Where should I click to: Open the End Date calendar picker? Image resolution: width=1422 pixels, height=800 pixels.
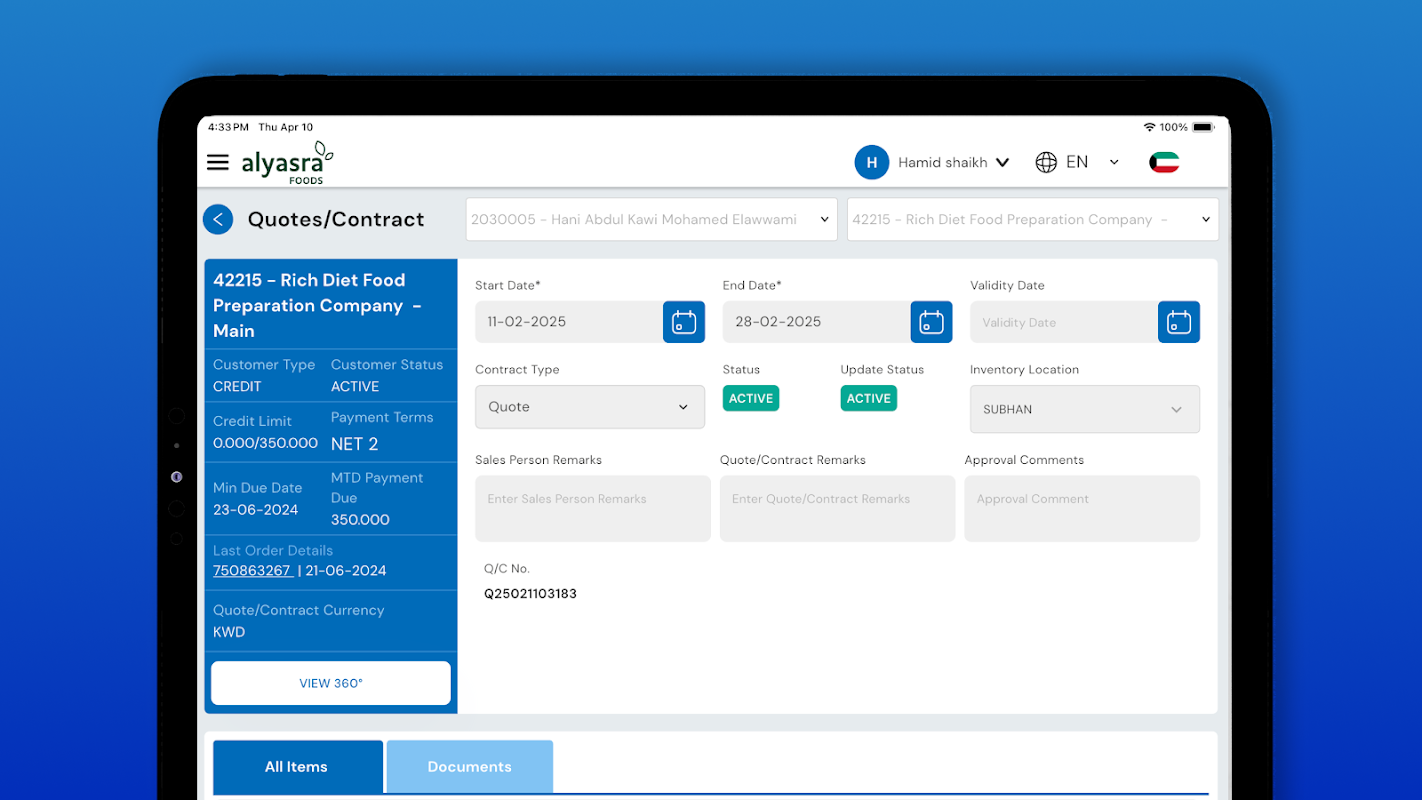pyautogui.click(x=931, y=322)
